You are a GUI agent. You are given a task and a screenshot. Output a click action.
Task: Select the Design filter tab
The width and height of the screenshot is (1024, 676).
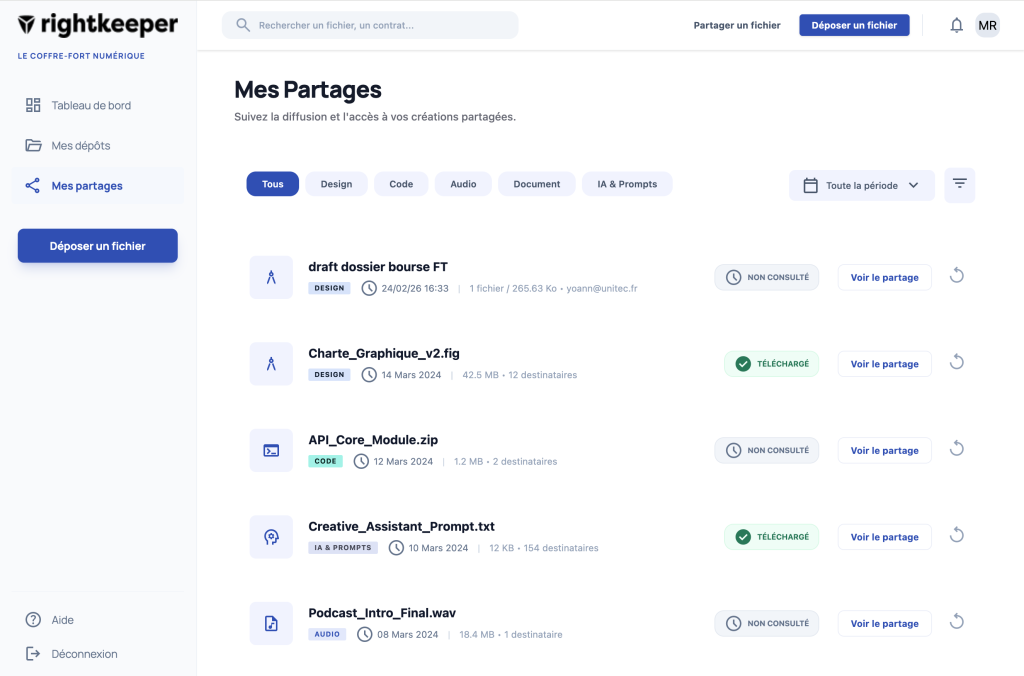[336, 184]
